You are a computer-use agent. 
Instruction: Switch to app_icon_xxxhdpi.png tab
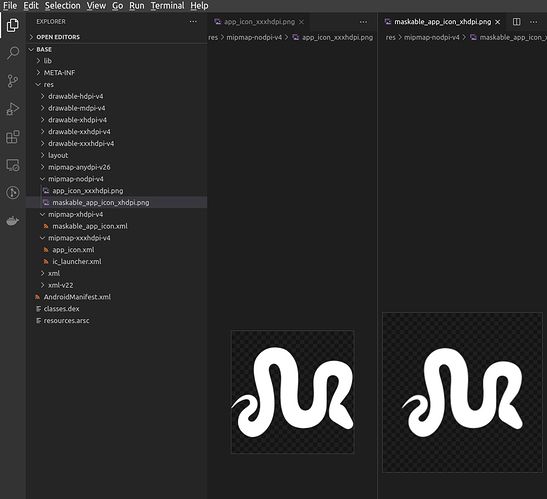point(259,22)
